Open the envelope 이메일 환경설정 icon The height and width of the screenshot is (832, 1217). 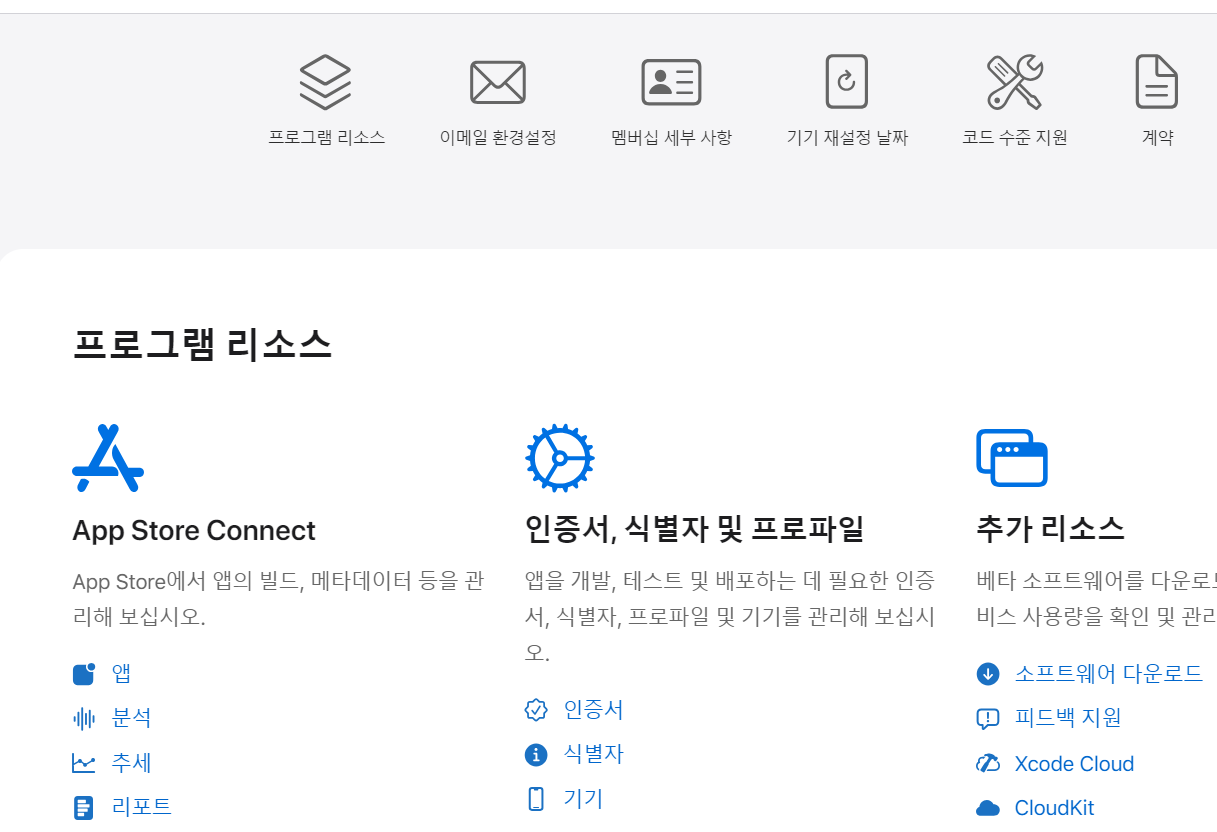tap(498, 82)
